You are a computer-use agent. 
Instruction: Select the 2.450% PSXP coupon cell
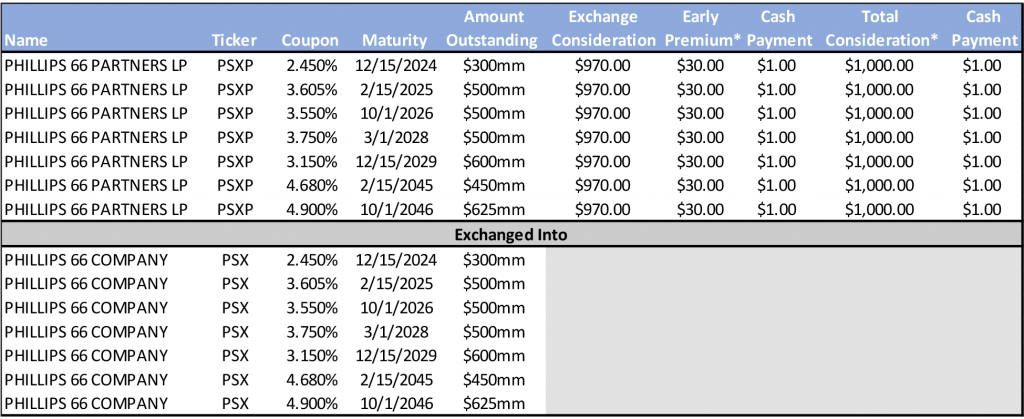pyautogui.click(x=309, y=65)
